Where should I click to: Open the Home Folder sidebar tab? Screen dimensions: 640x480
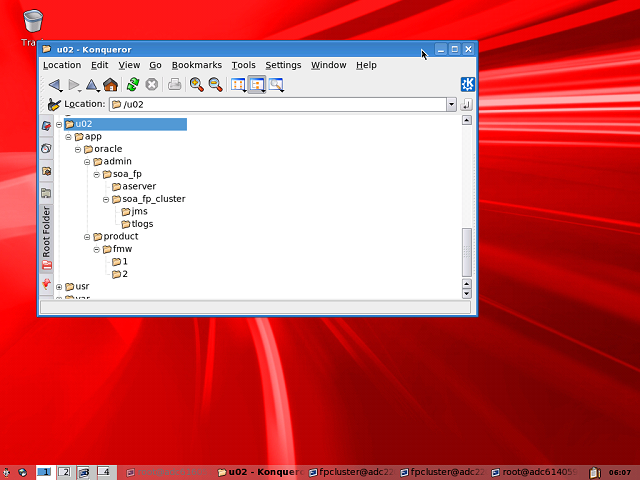(x=46, y=171)
